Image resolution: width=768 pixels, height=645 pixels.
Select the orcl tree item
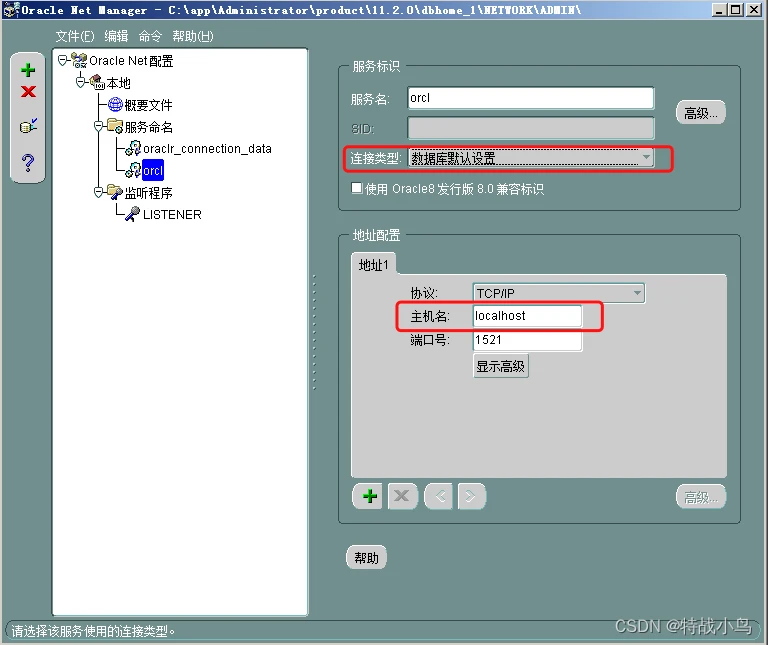click(x=153, y=170)
